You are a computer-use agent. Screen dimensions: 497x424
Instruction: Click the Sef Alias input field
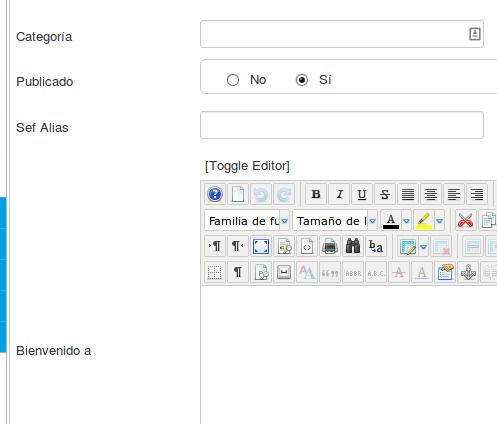(x=342, y=125)
